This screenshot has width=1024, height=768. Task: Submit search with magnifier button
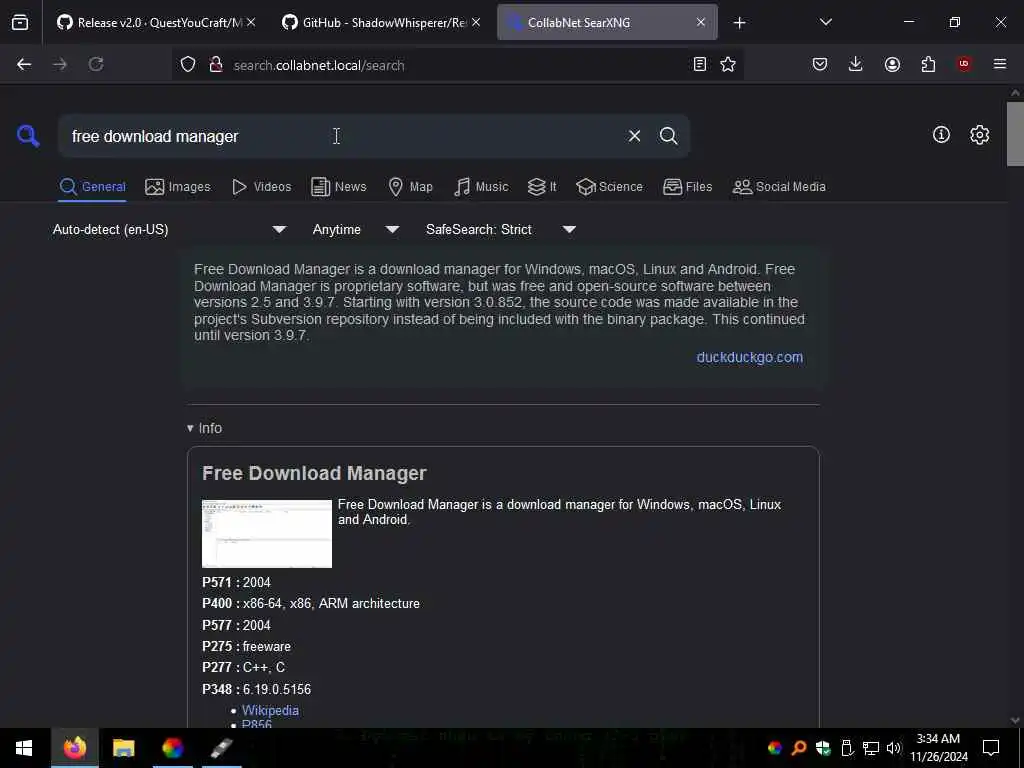click(x=668, y=136)
